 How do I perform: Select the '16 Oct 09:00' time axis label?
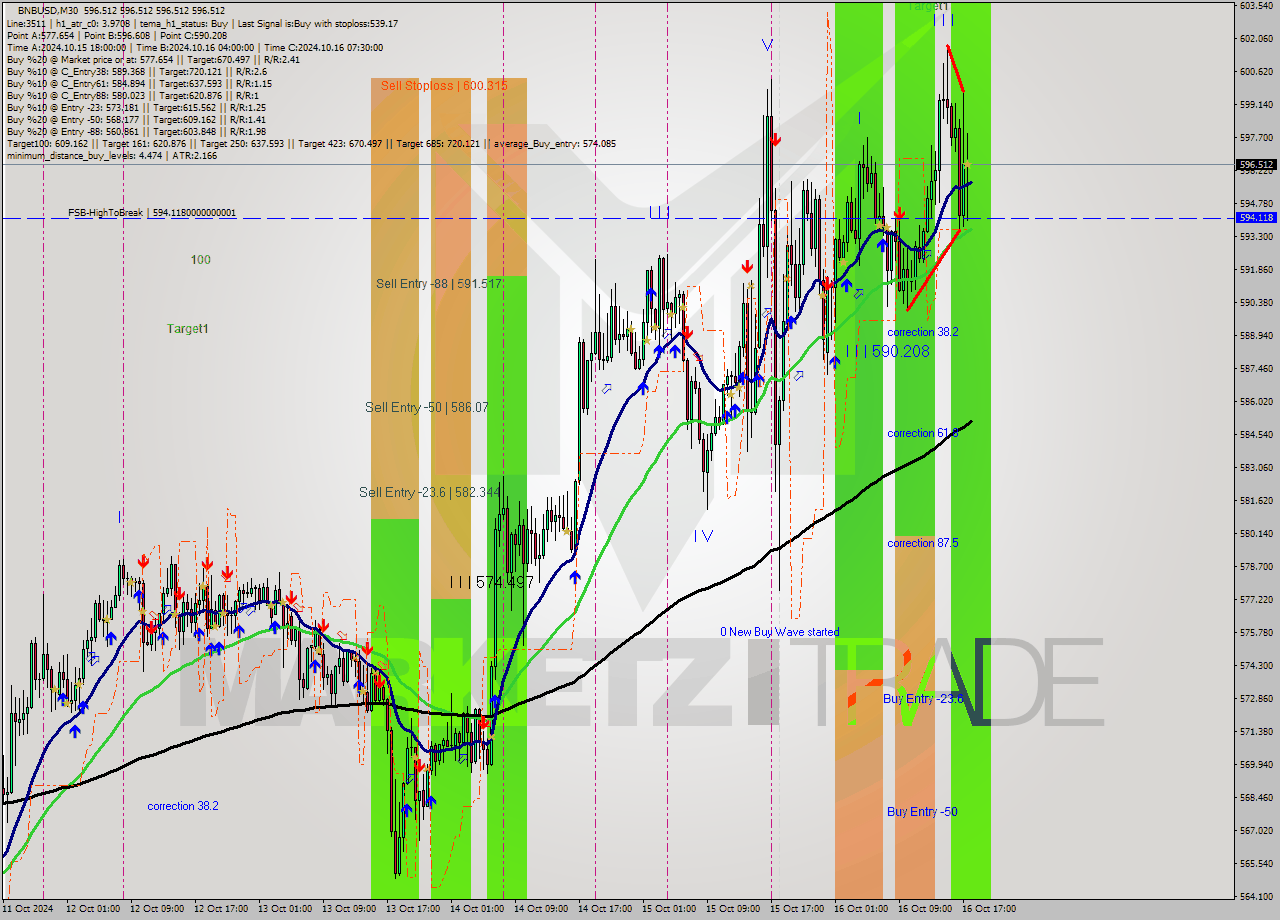pos(924,909)
